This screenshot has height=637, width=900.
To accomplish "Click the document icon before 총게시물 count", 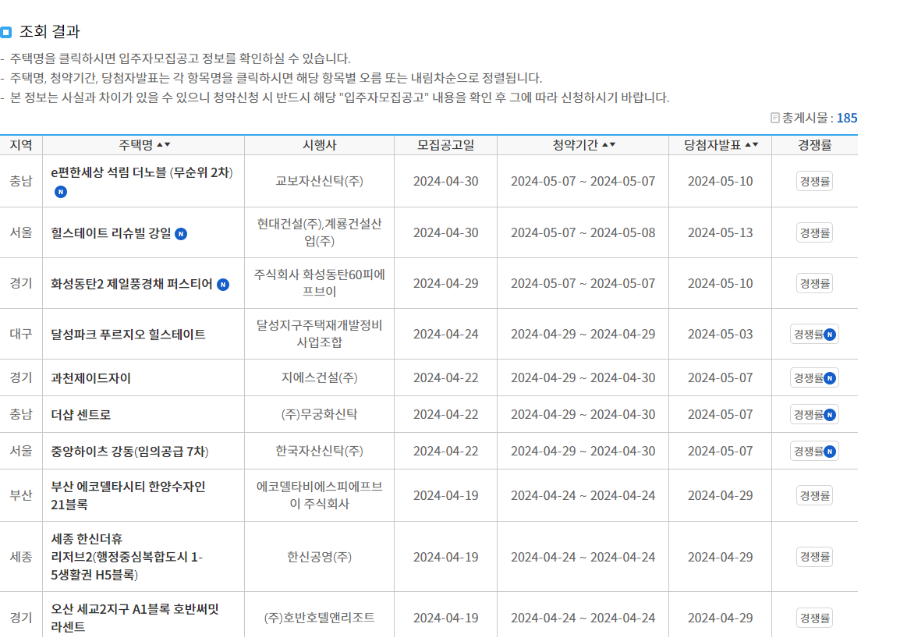I will click(773, 118).
